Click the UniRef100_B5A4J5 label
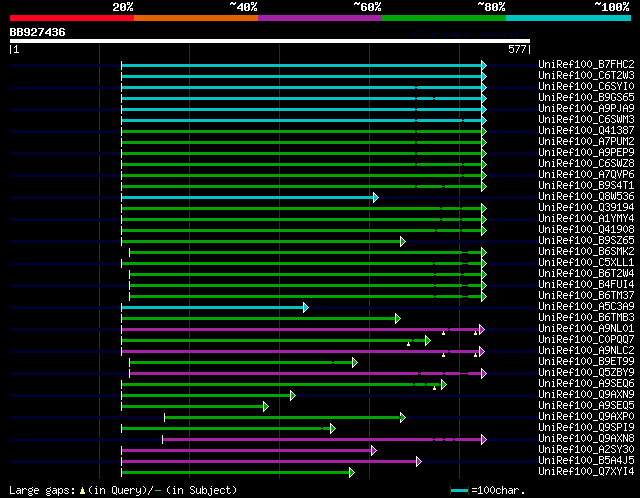 click(586, 461)
